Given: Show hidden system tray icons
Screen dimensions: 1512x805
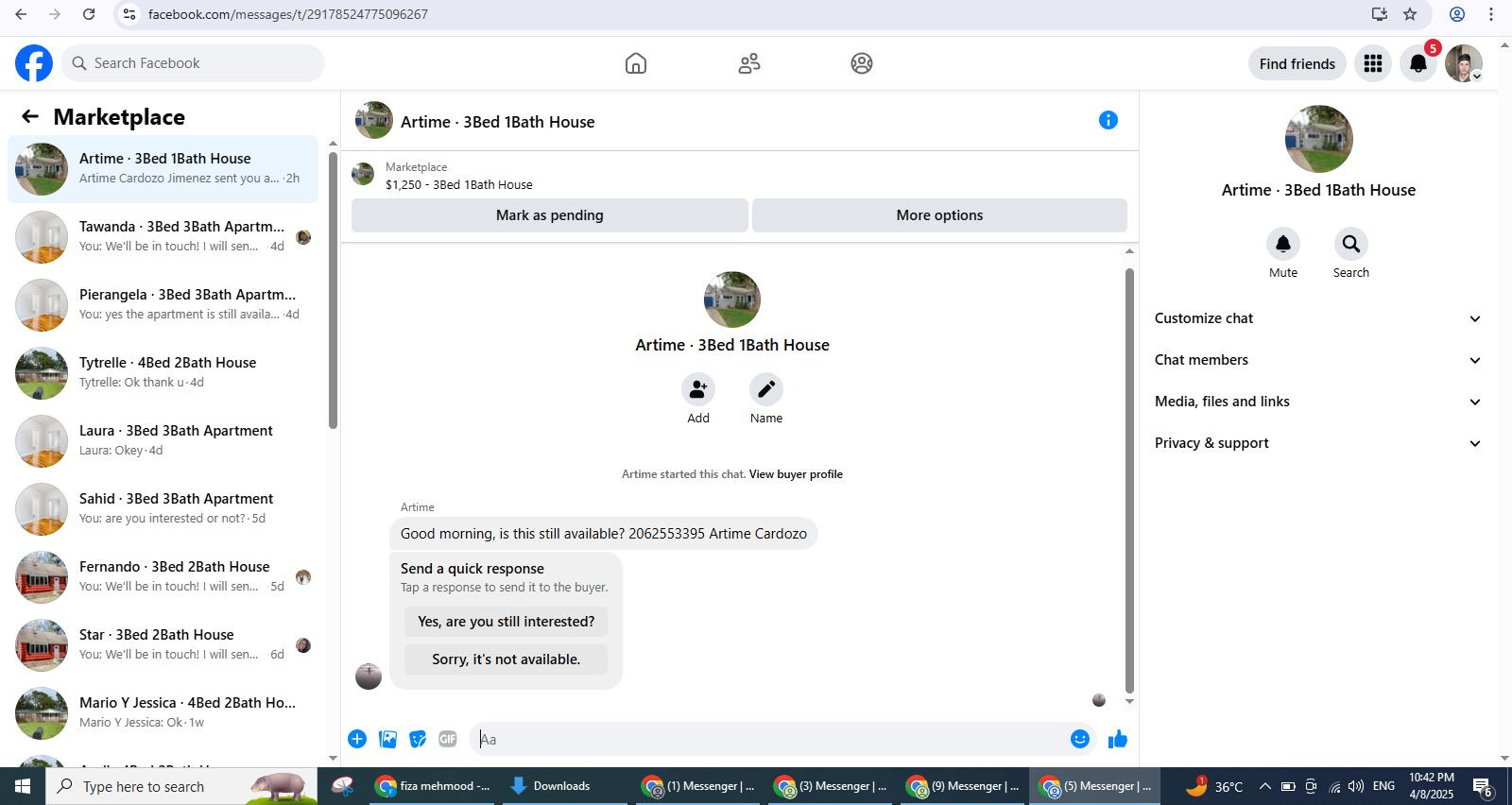Looking at the screenshot, I should pos(1264,786).
